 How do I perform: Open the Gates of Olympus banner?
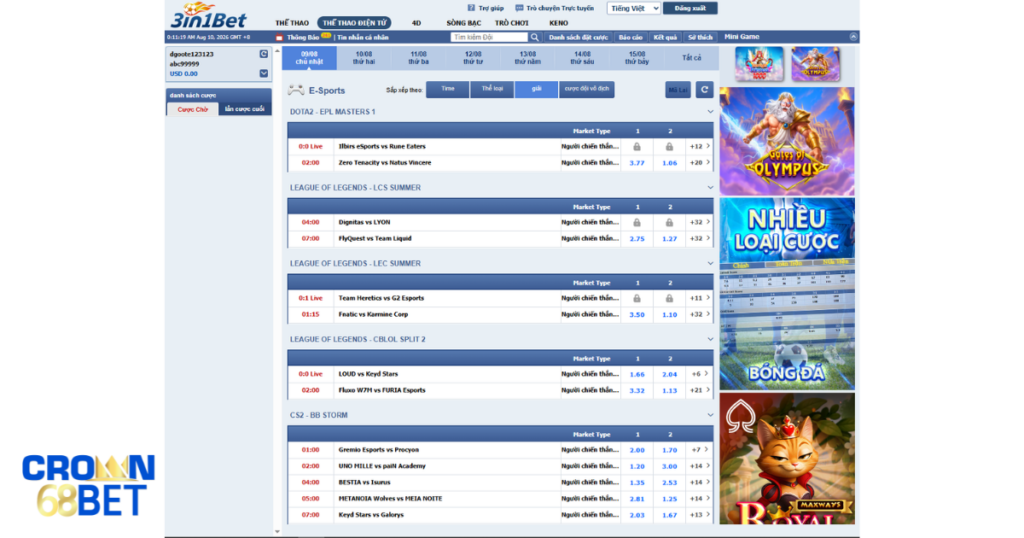(787, 141)
